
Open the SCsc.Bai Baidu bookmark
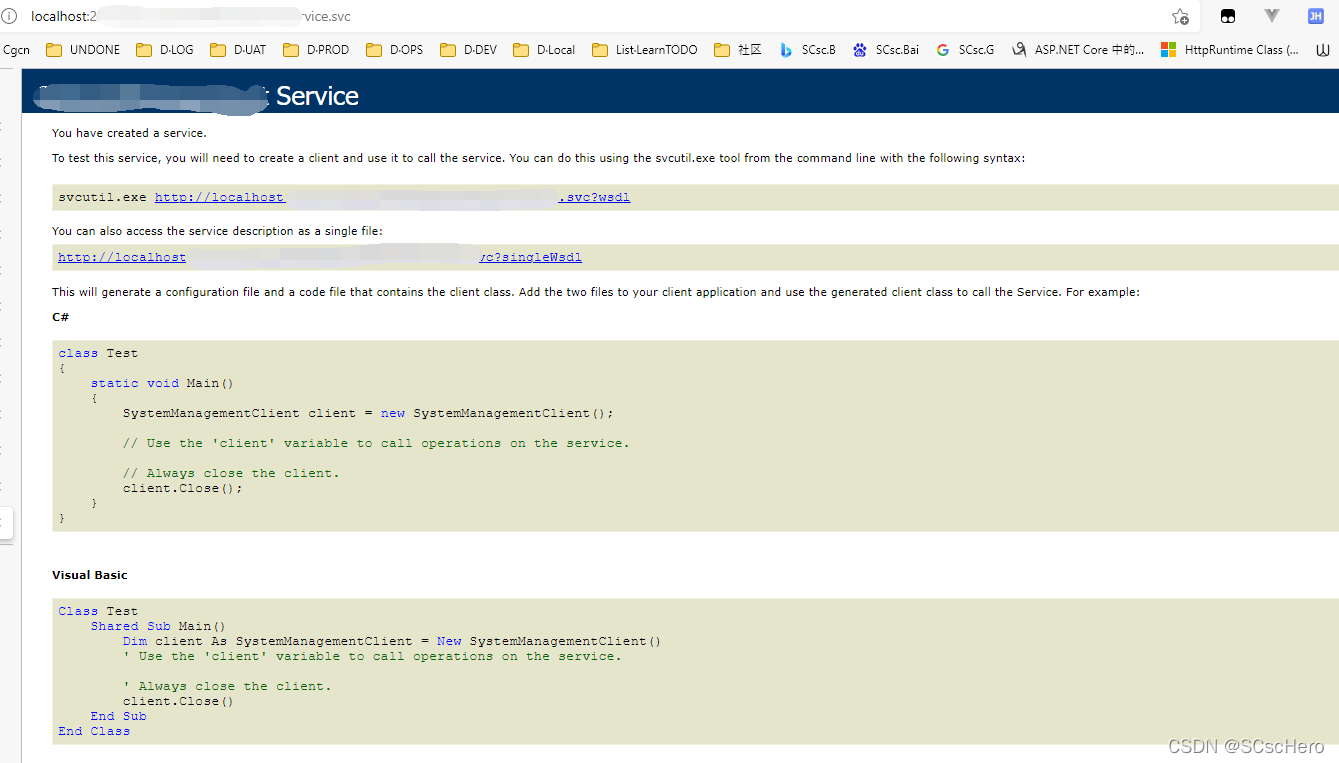(886, 49)
